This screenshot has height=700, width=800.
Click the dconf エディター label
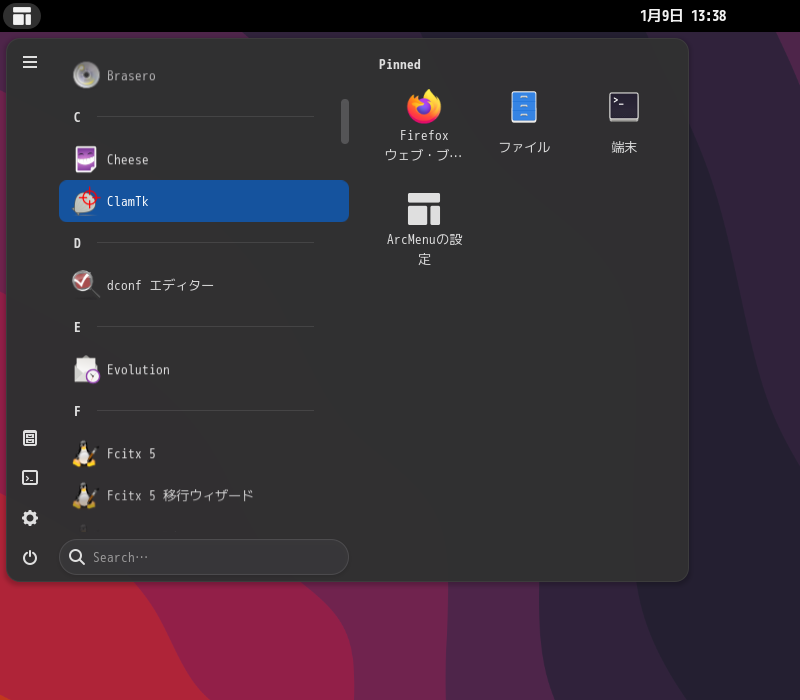point(160,285)
